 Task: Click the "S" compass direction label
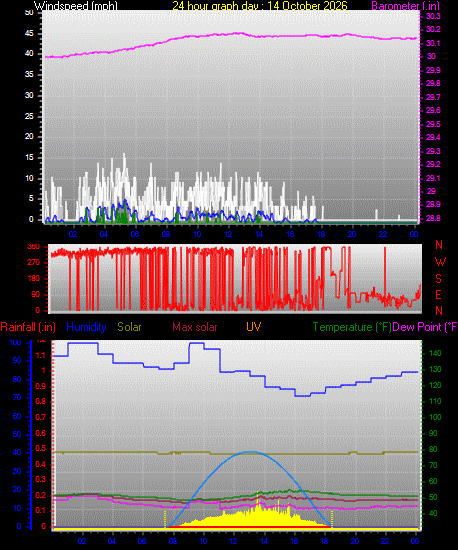tap(438, 279)
